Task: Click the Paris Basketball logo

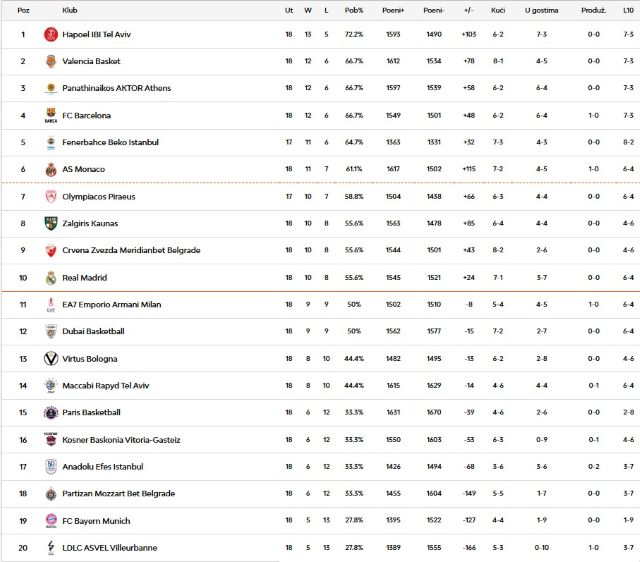Action: 51,412
